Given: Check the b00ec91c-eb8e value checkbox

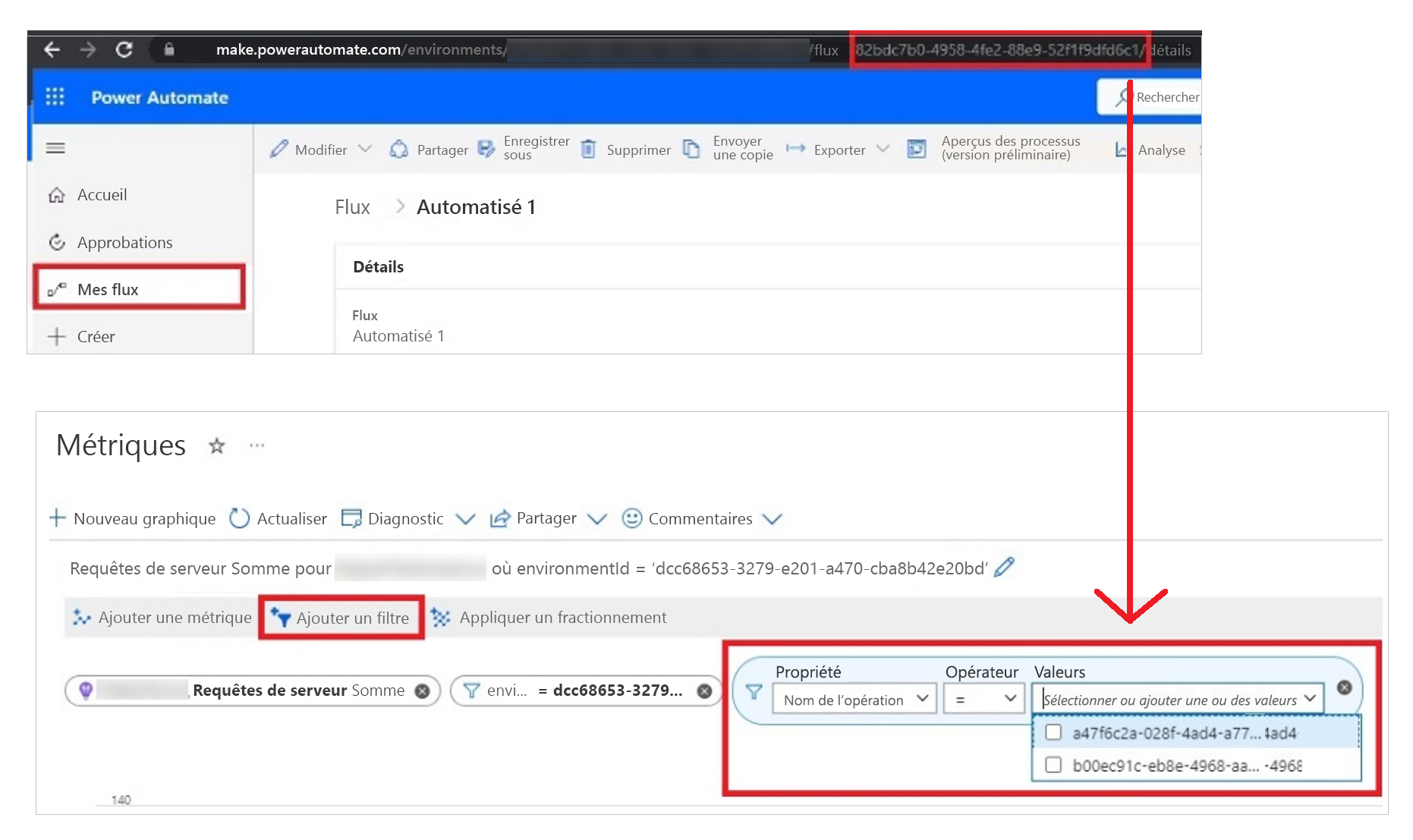Looking at the screenshot, I should pyautogui.click(x=1053, y=764).
